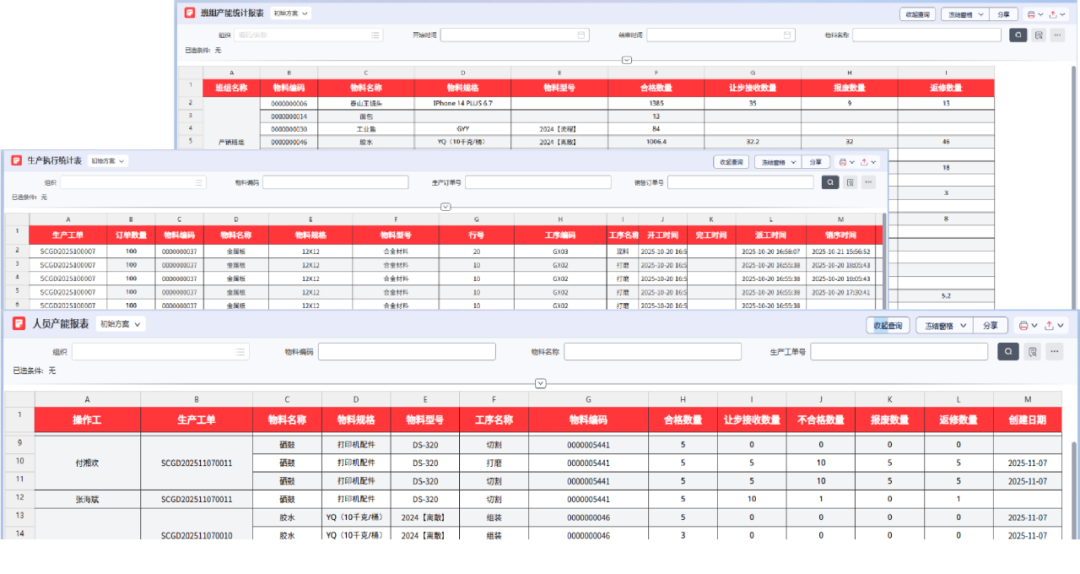
Task: Click the filter reset icon in 人员产能报表
Action: 1032,352
